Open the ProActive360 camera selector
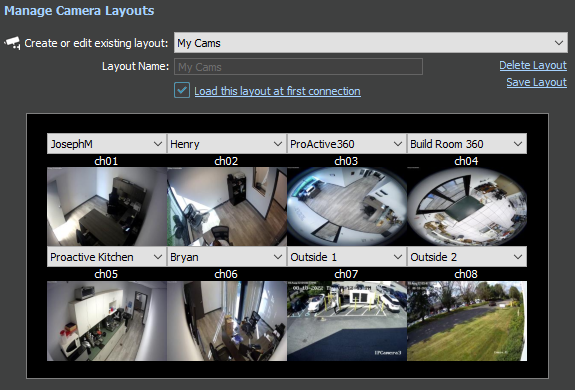The height and width of the screenshot is (390, 575). (x=347, y=144)
